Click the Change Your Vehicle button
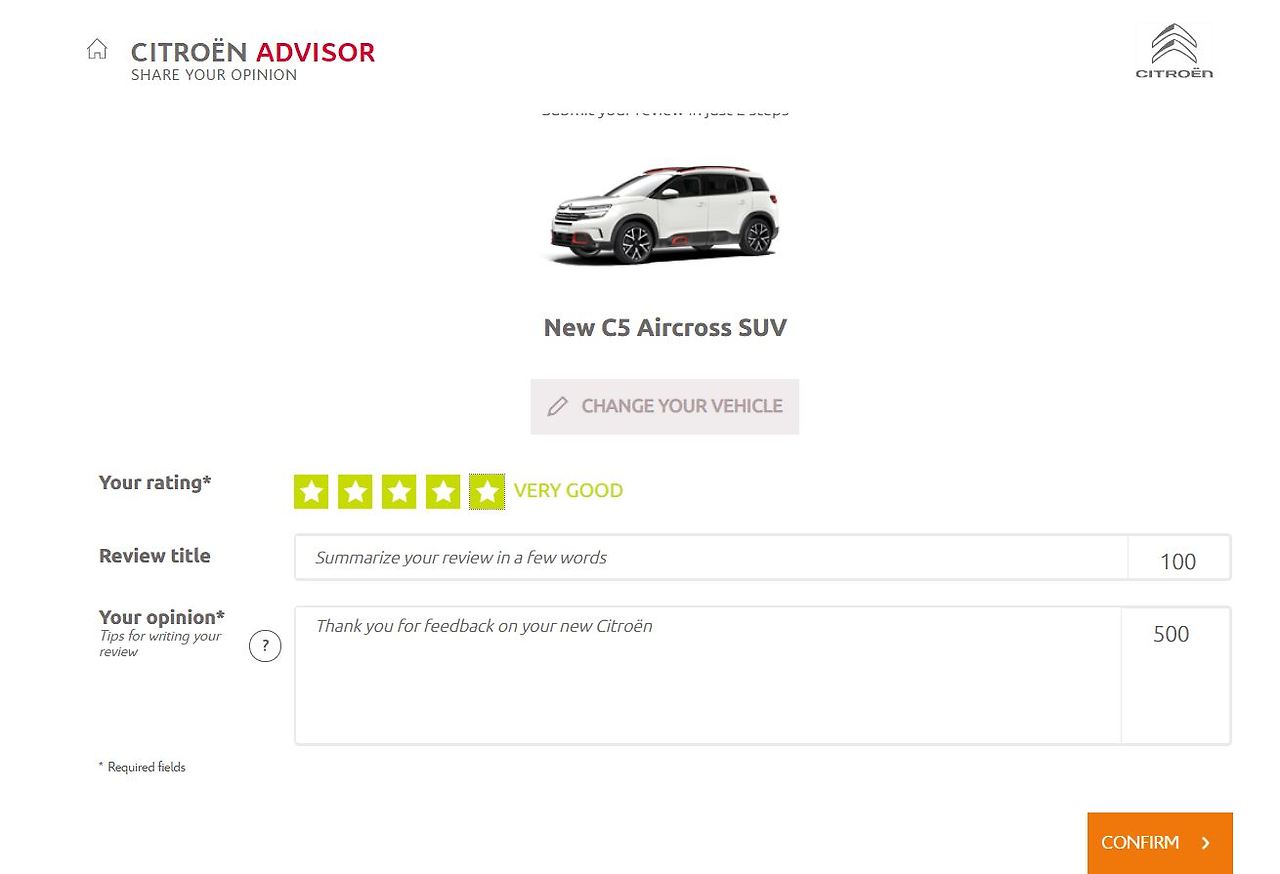This screenshot has width=1280, height=874. tap(665, 406)
